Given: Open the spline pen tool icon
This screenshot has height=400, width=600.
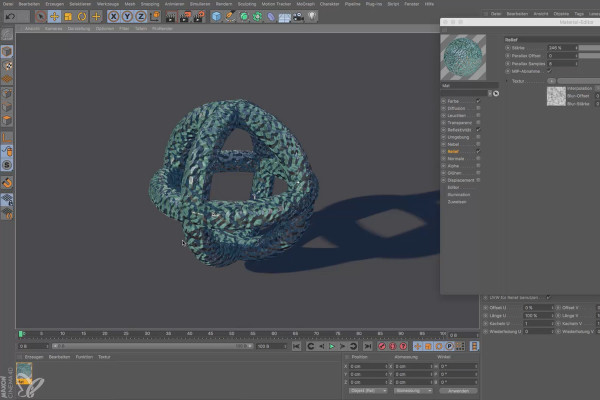Looking at the screenshot, I should [x=230, y=16].
